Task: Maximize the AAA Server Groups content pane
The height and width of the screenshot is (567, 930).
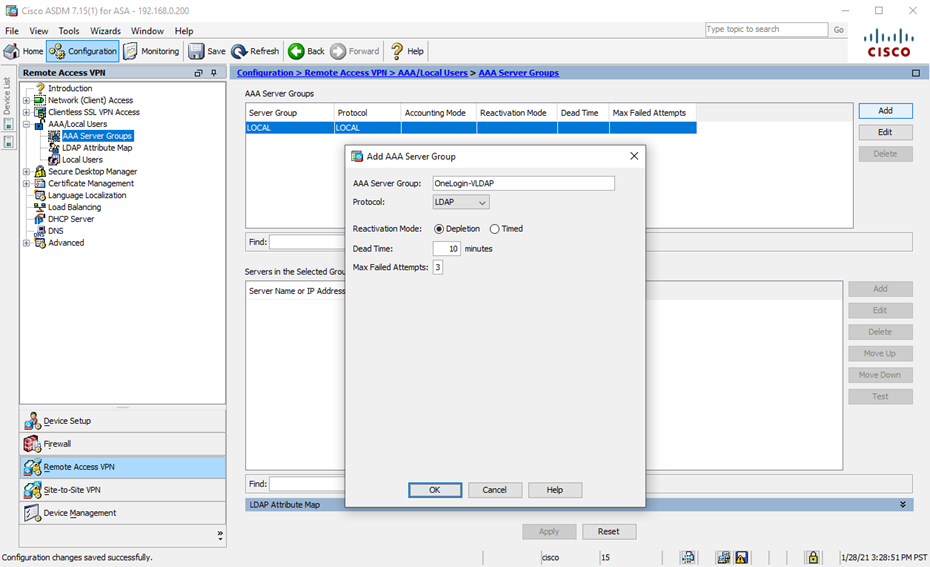Action: point(916,73)
